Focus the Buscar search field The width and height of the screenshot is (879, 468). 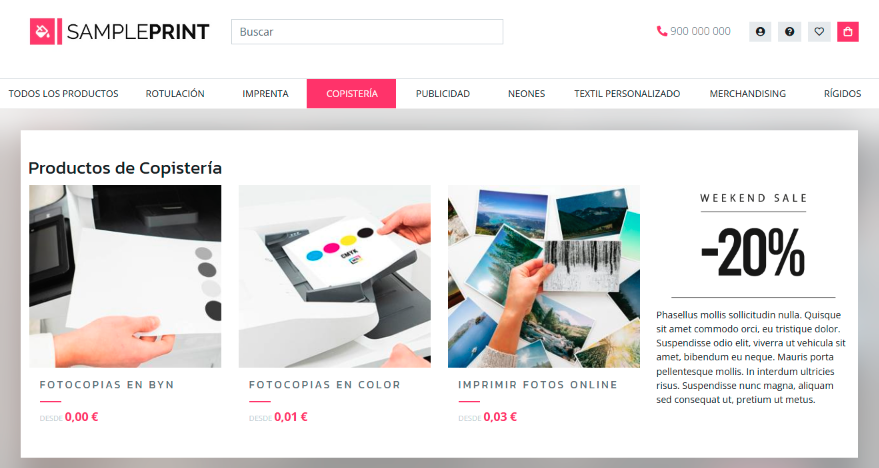(367, 32)
